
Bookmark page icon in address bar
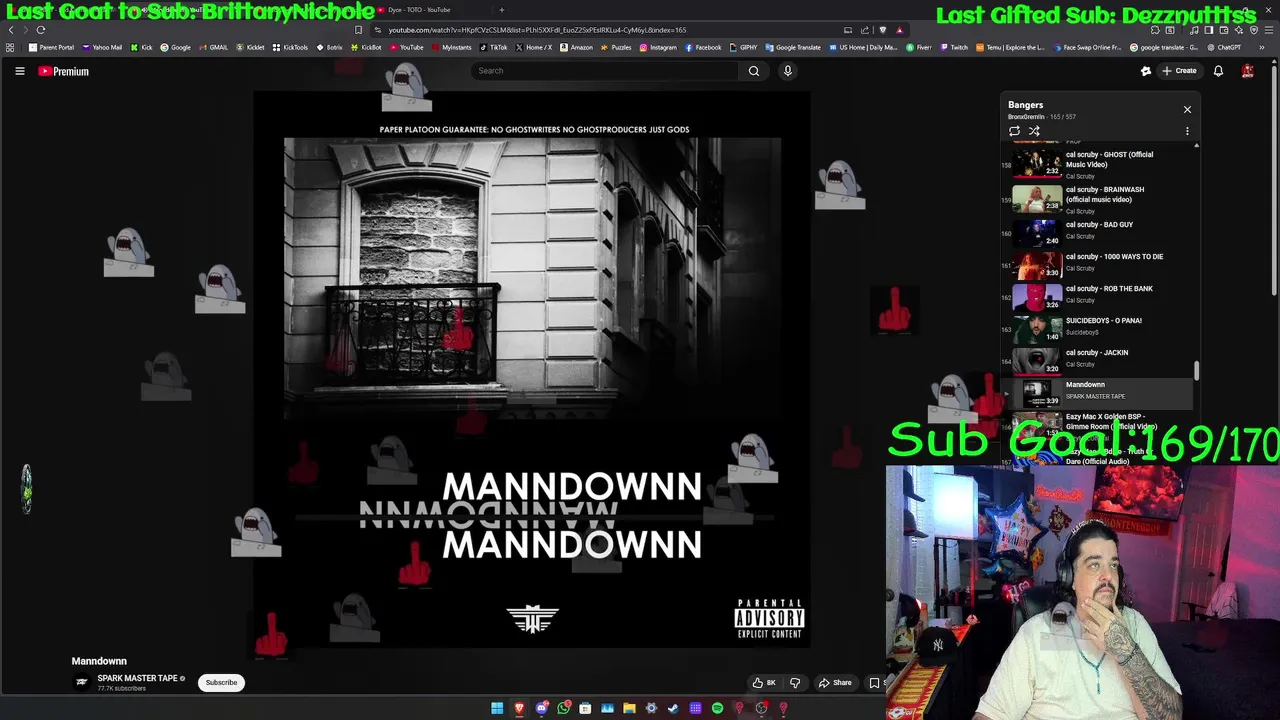[358, 30]
